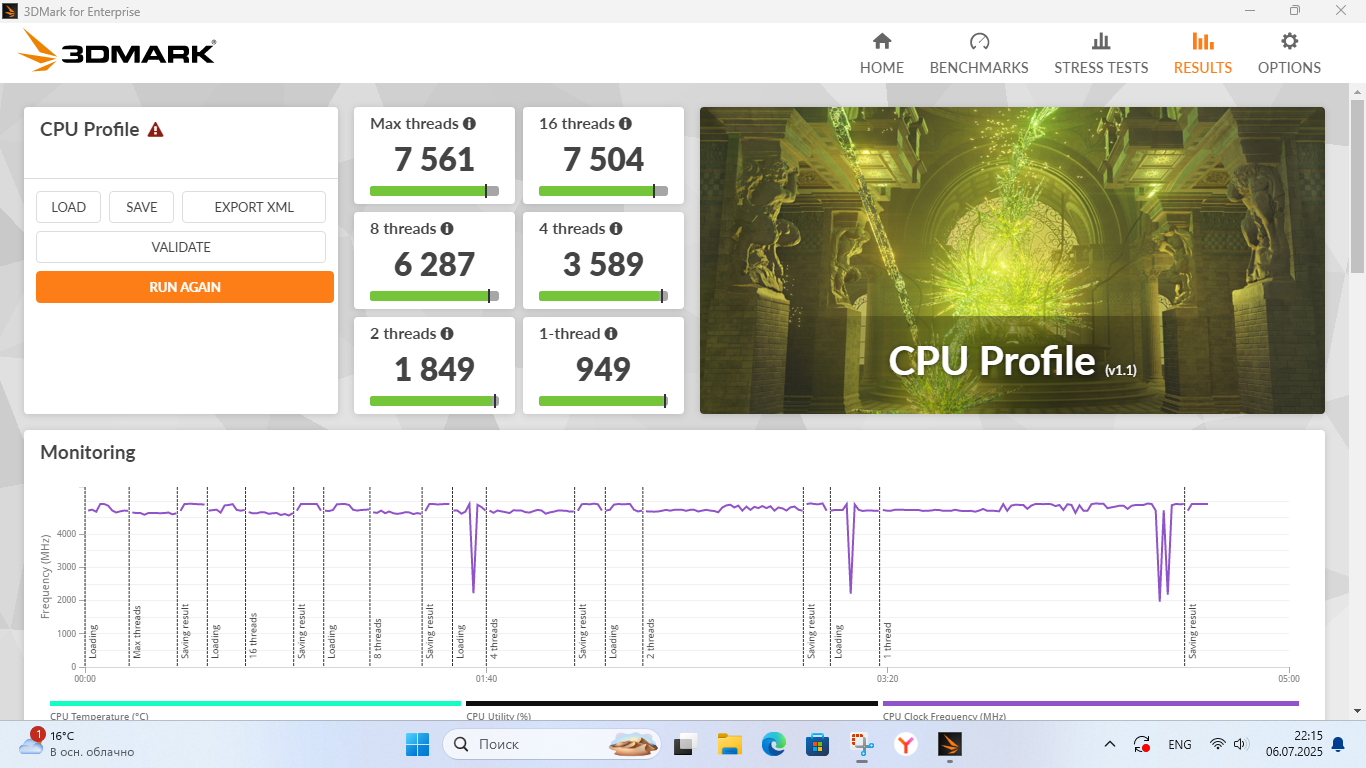Open the clock showing 22:15

tap(1293, 744)
